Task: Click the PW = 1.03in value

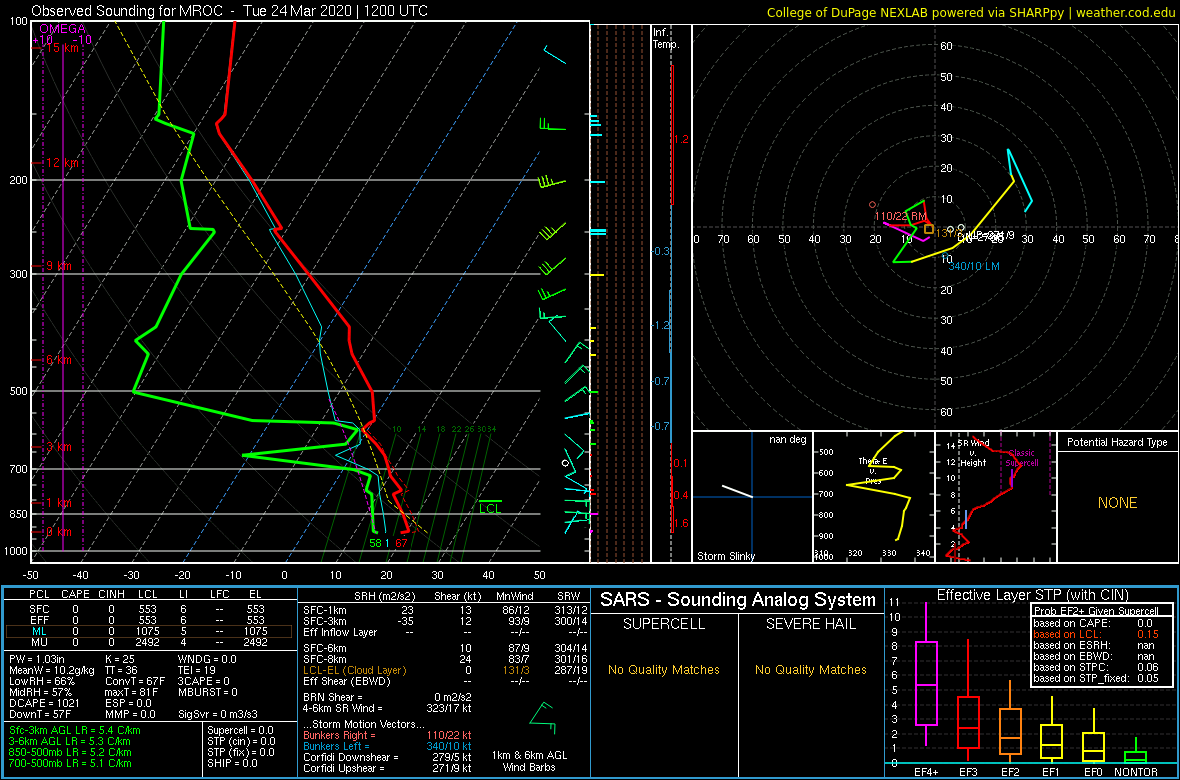Action: (x=39, y=662)
